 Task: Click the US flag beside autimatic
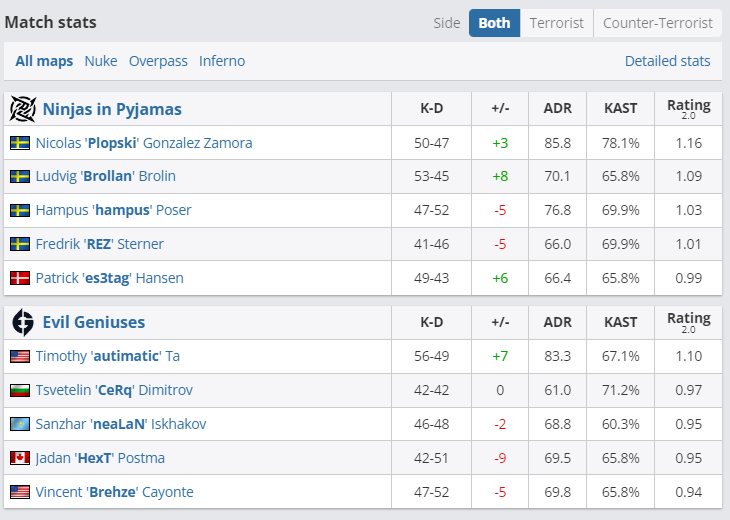pyautogui.click(x=20, y=356)
